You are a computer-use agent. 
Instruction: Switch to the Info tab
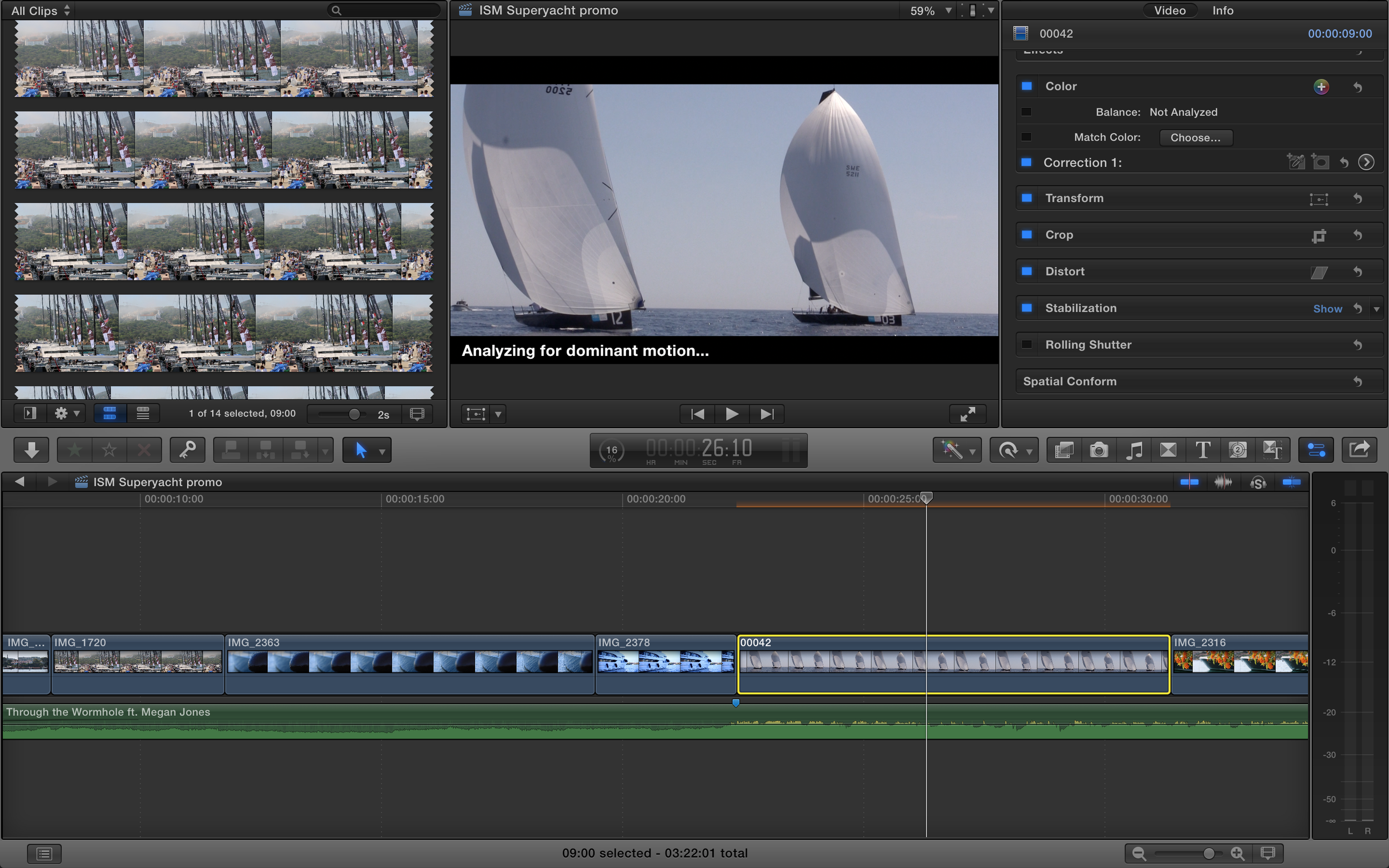tap(1222, 11)
